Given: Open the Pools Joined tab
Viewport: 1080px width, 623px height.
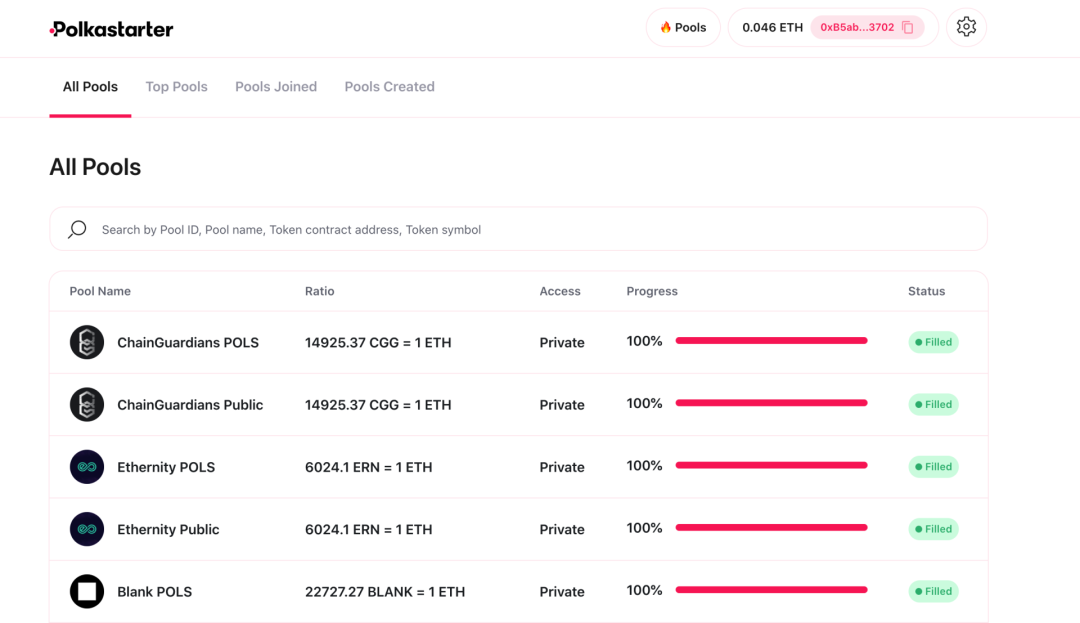Looking at the screenshot, I should point(276,87).
